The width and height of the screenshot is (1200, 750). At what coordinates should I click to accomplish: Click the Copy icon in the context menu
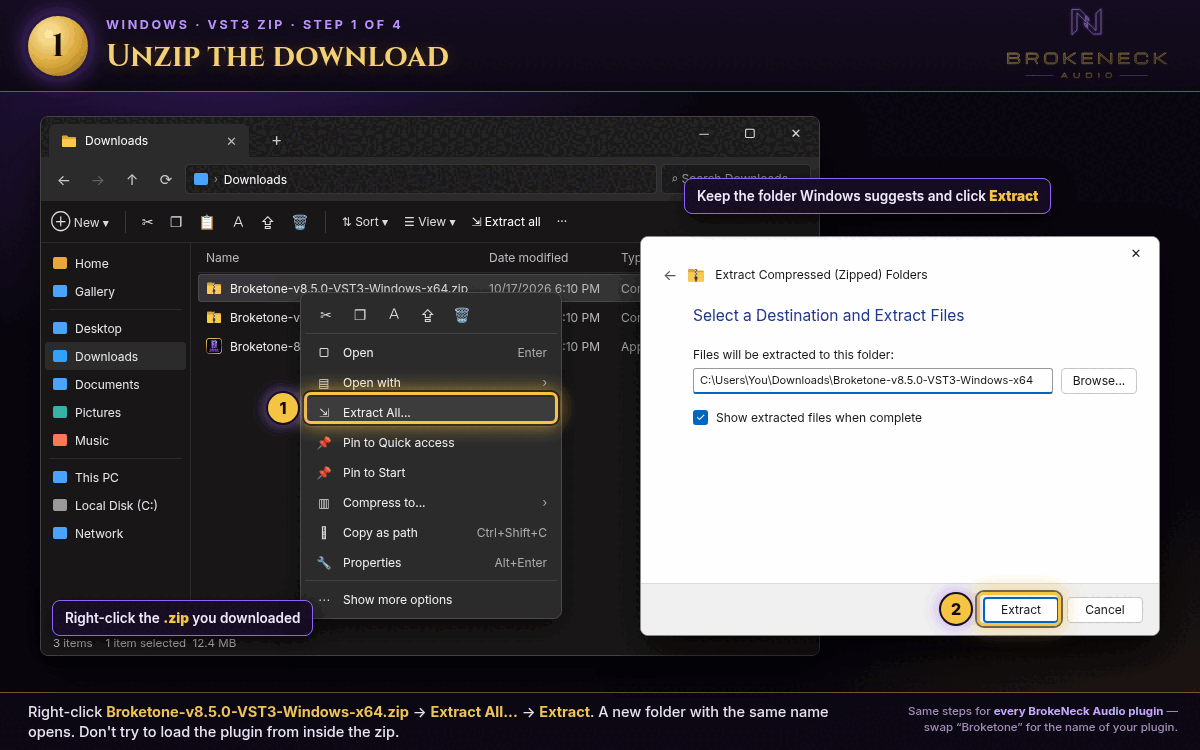pyautogui.click(x=360, y=315)
